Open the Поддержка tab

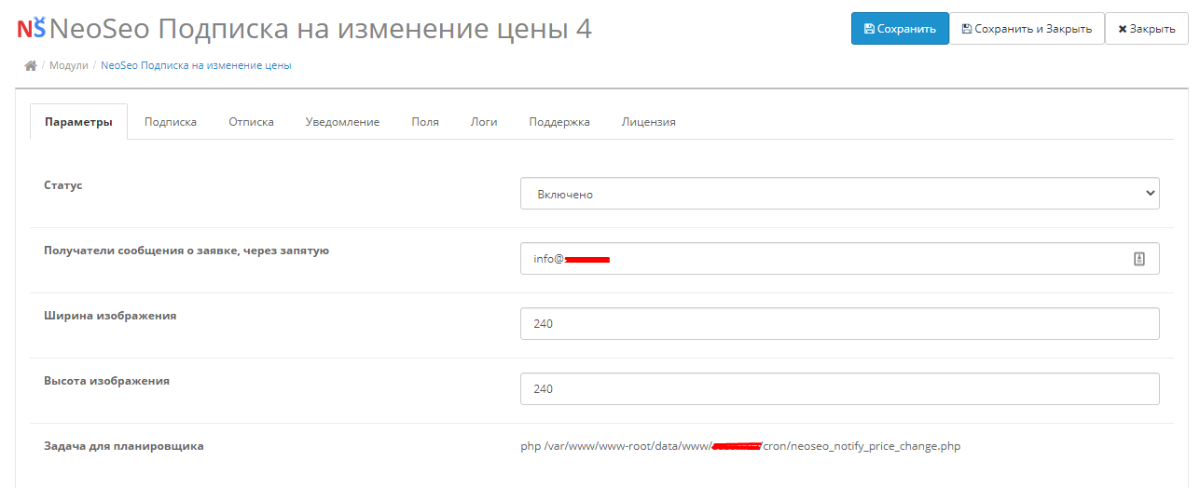coord(559,122)
